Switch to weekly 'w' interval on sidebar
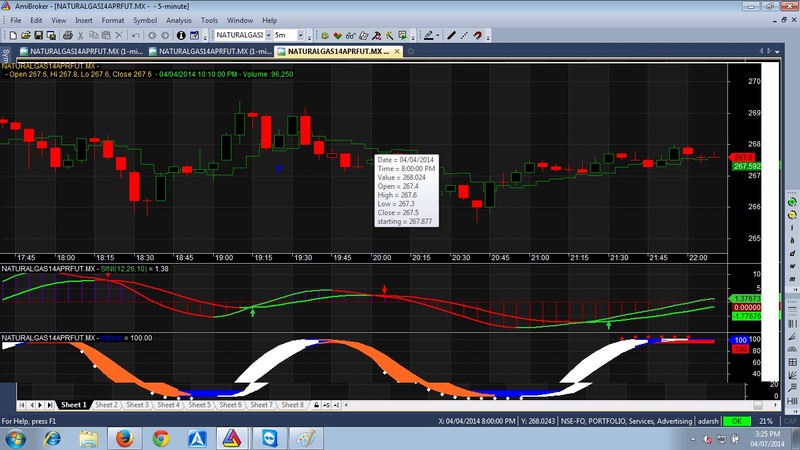The width and height of the screenshot is (800, 450). tap(792, 266)
